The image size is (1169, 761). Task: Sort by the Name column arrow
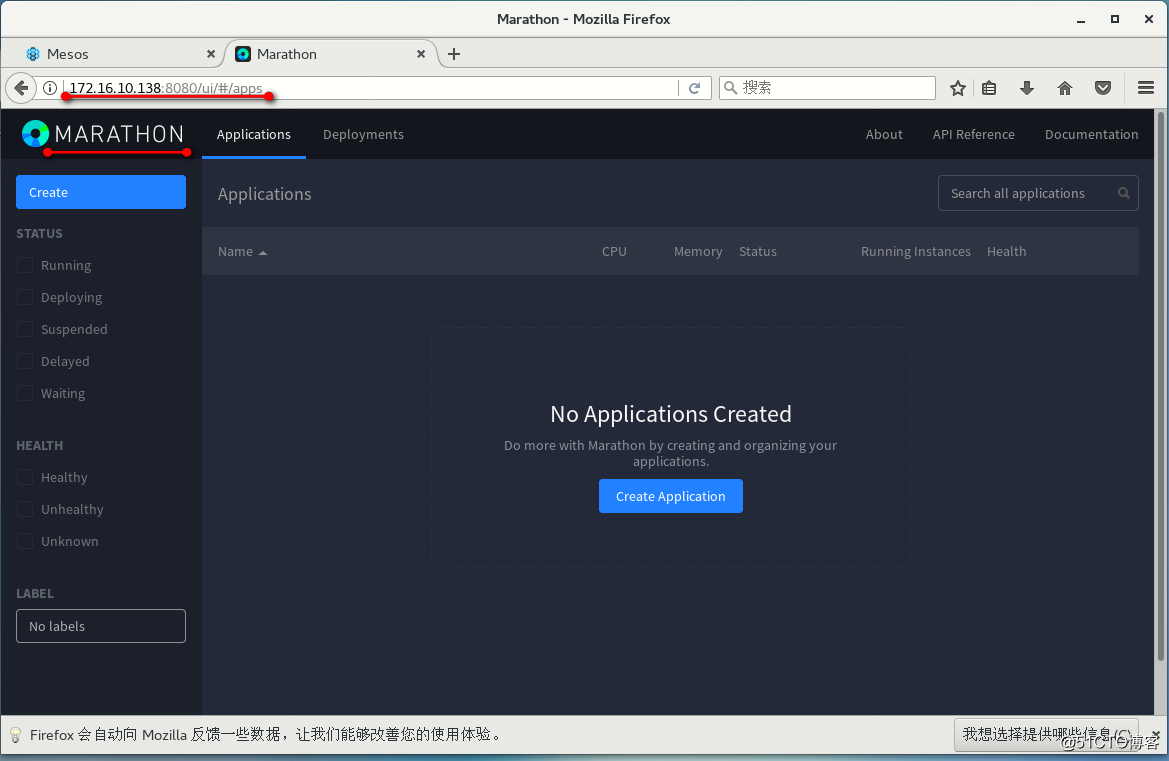click(x=262, y=253)
